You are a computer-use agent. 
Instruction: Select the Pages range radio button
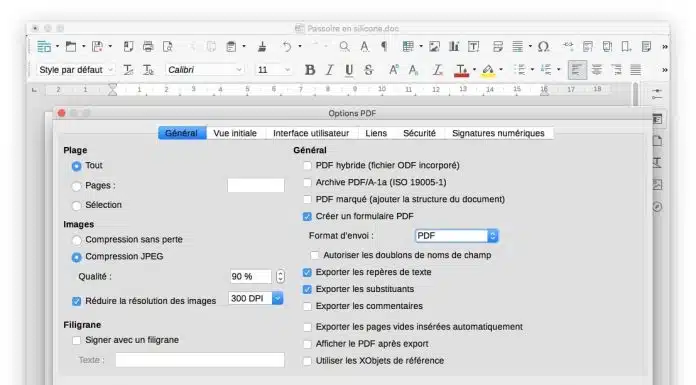77,186
